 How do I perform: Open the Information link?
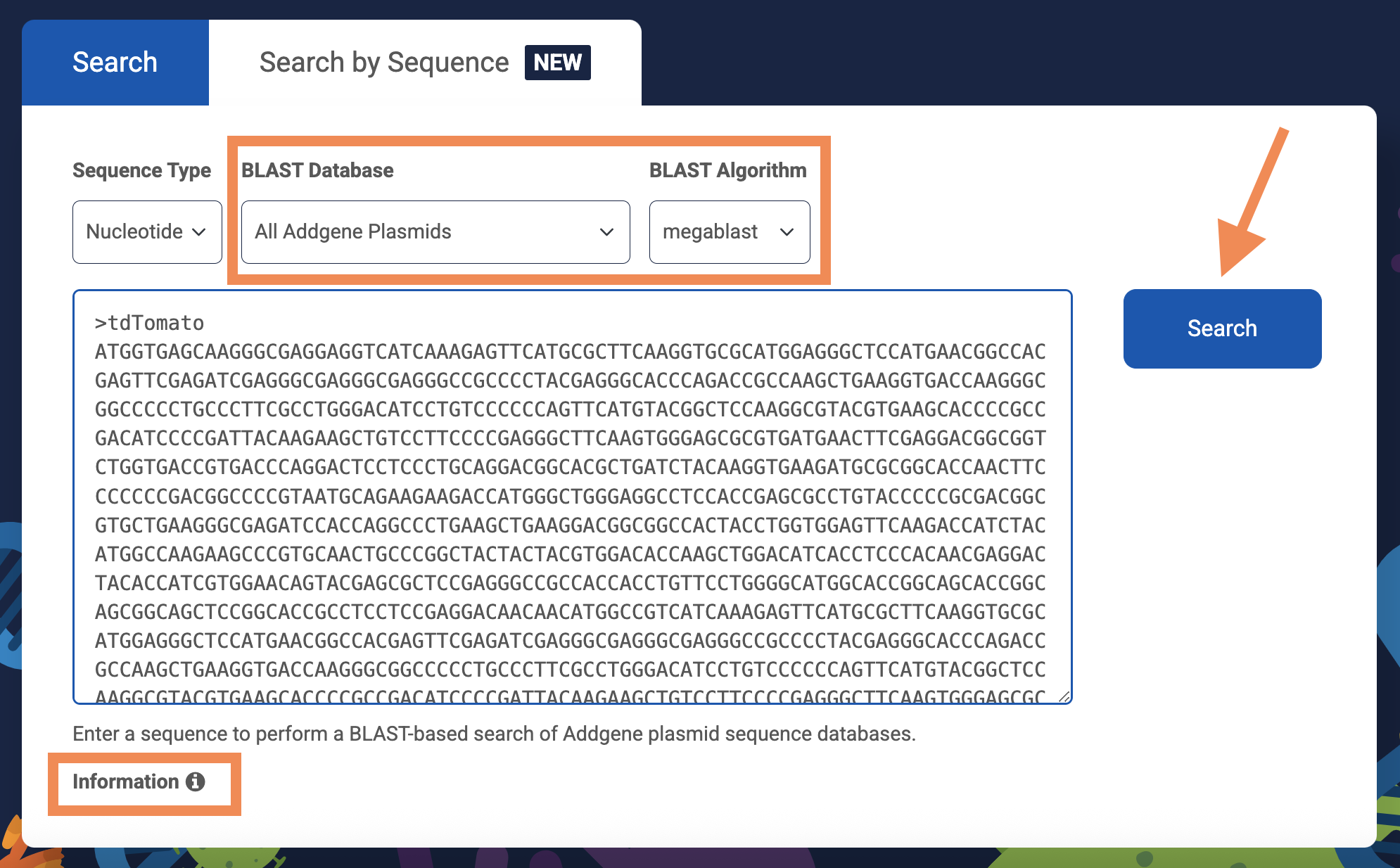[x=126, y=781]
